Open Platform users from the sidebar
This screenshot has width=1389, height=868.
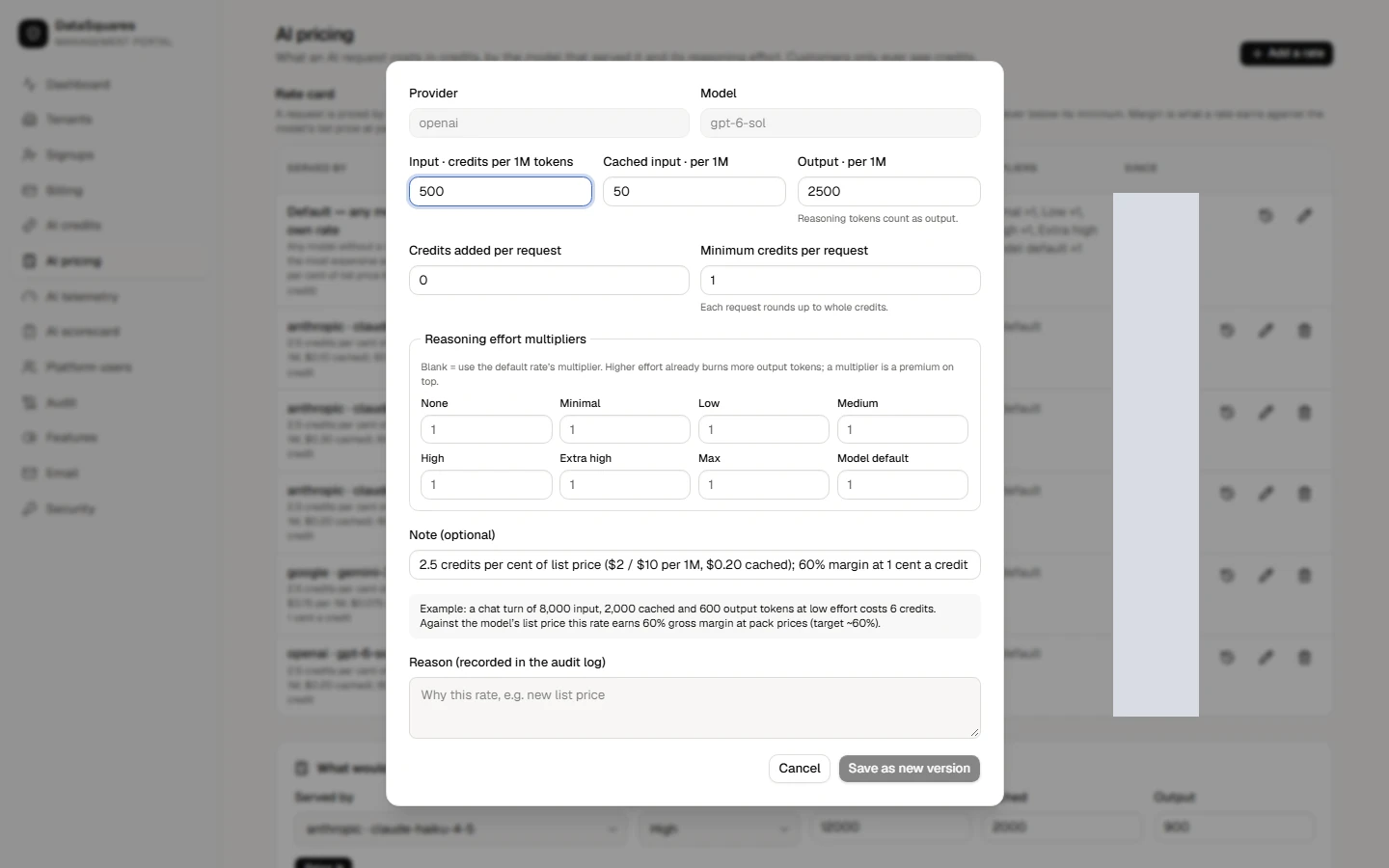111,366
